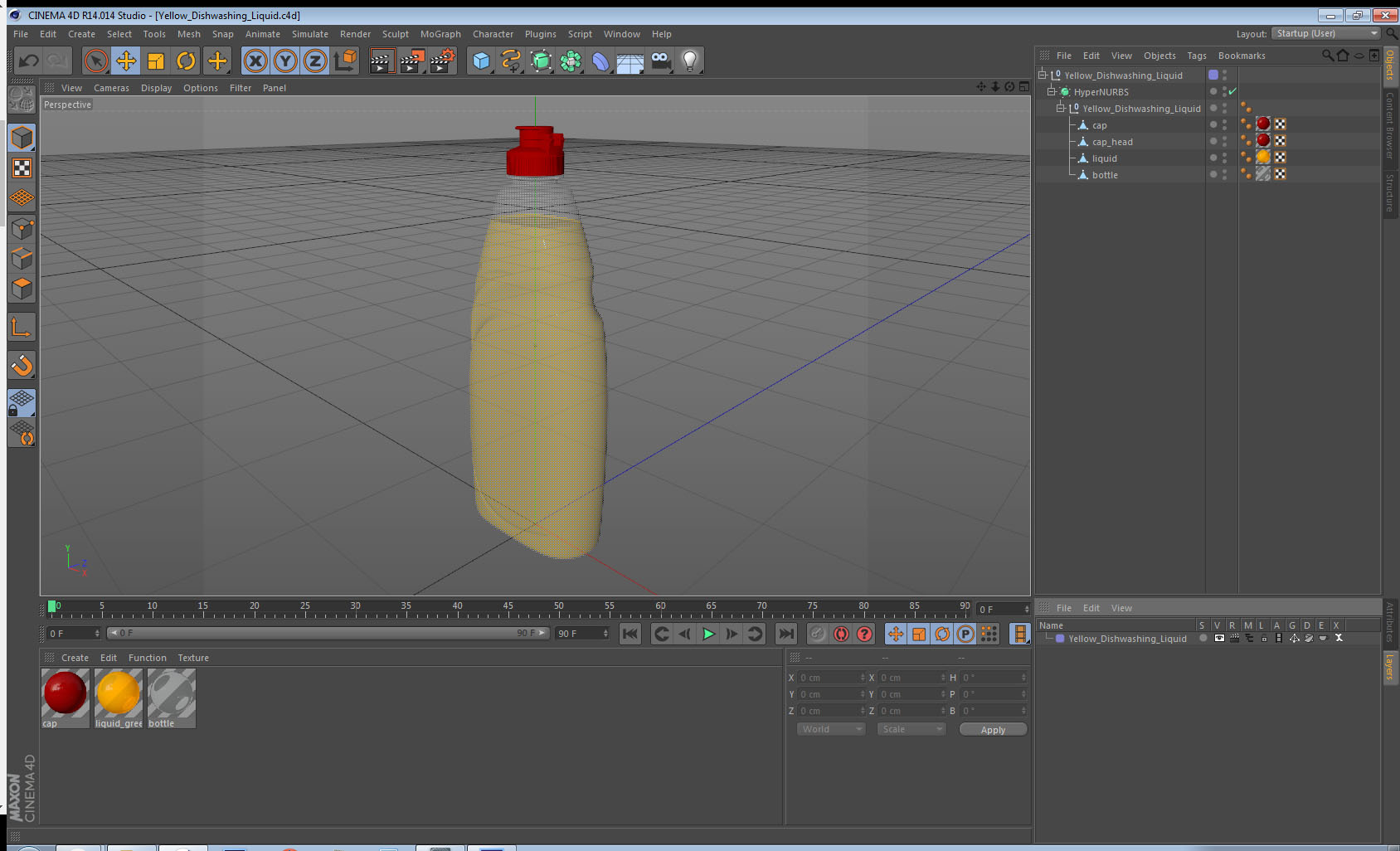This screenshot has width=1400, height=851.
Task: Open the array modeling objects icon
Action: (571, 61)
